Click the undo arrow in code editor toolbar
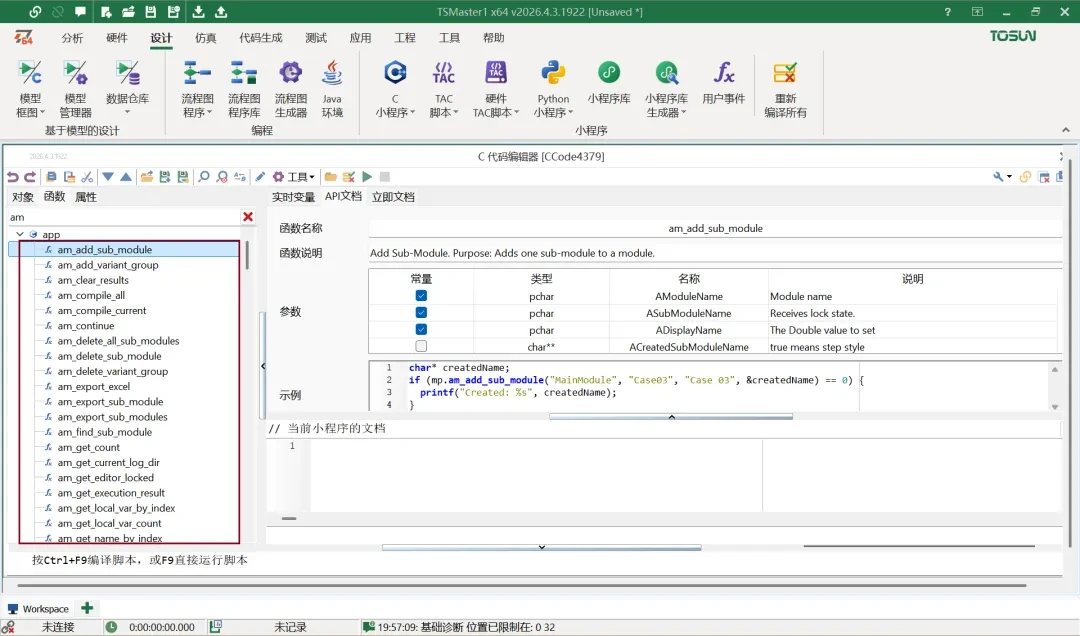The height and width of the screenshot is (636, 1080). pyautogui.click(x=13, y=177)
